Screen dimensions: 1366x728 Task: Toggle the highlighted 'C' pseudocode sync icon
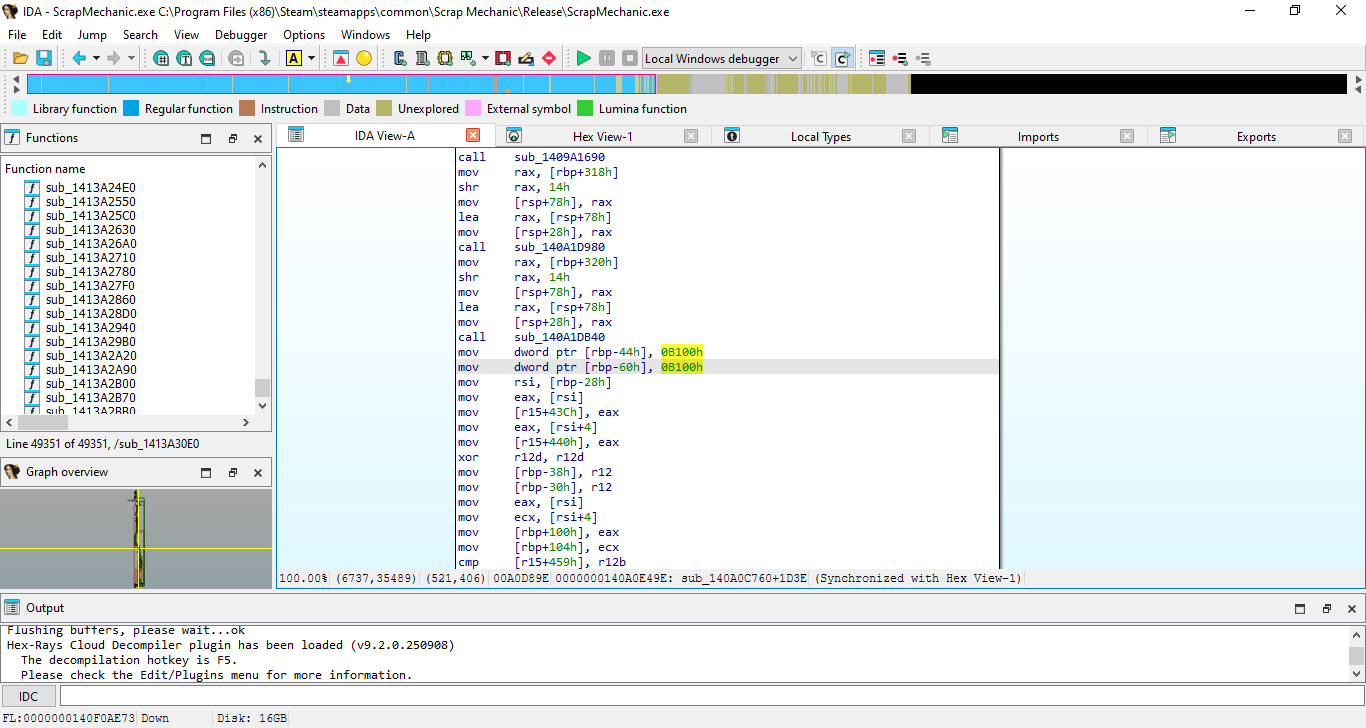[x=842, y=58]
